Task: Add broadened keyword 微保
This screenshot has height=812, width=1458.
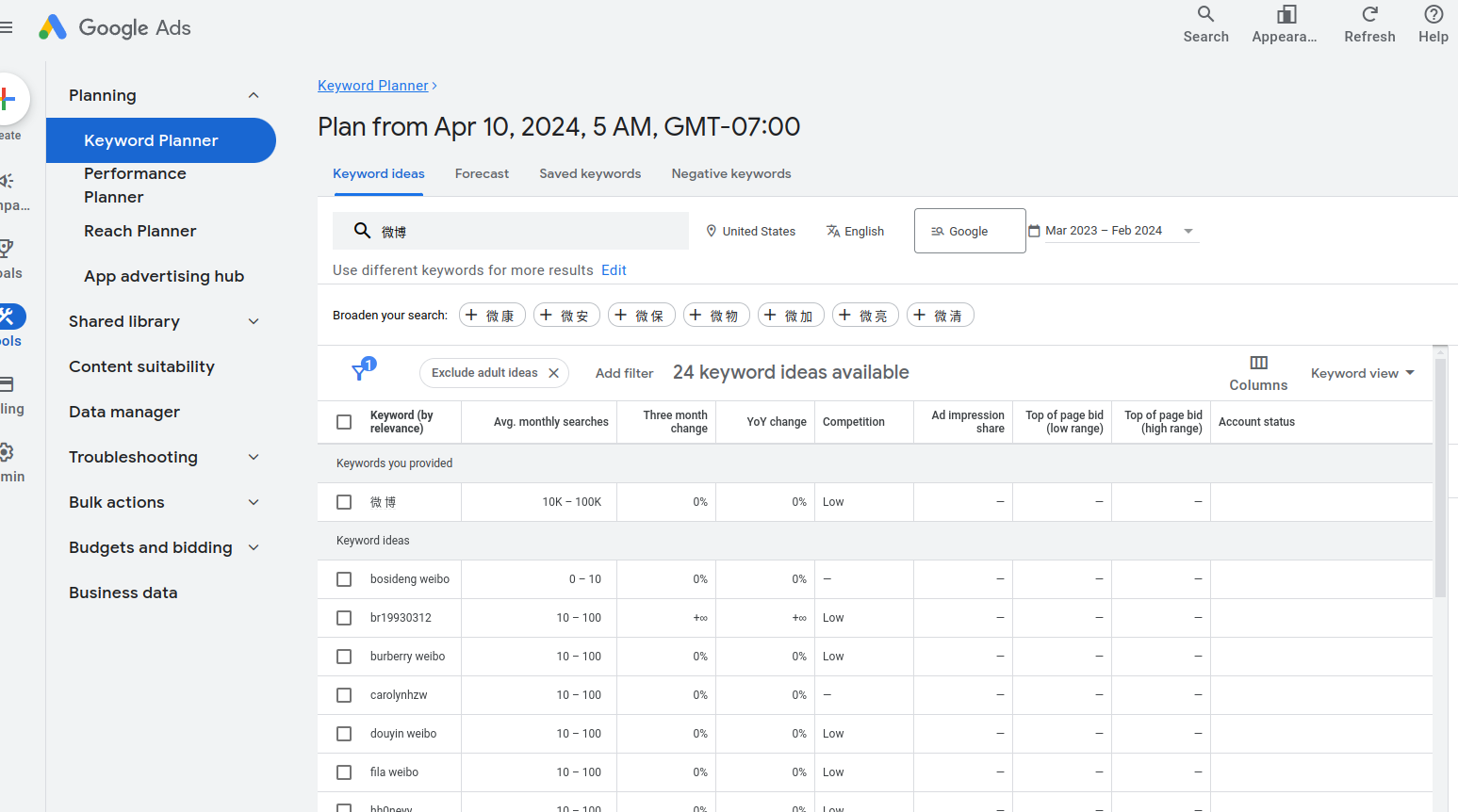Action: coord(641,316)
